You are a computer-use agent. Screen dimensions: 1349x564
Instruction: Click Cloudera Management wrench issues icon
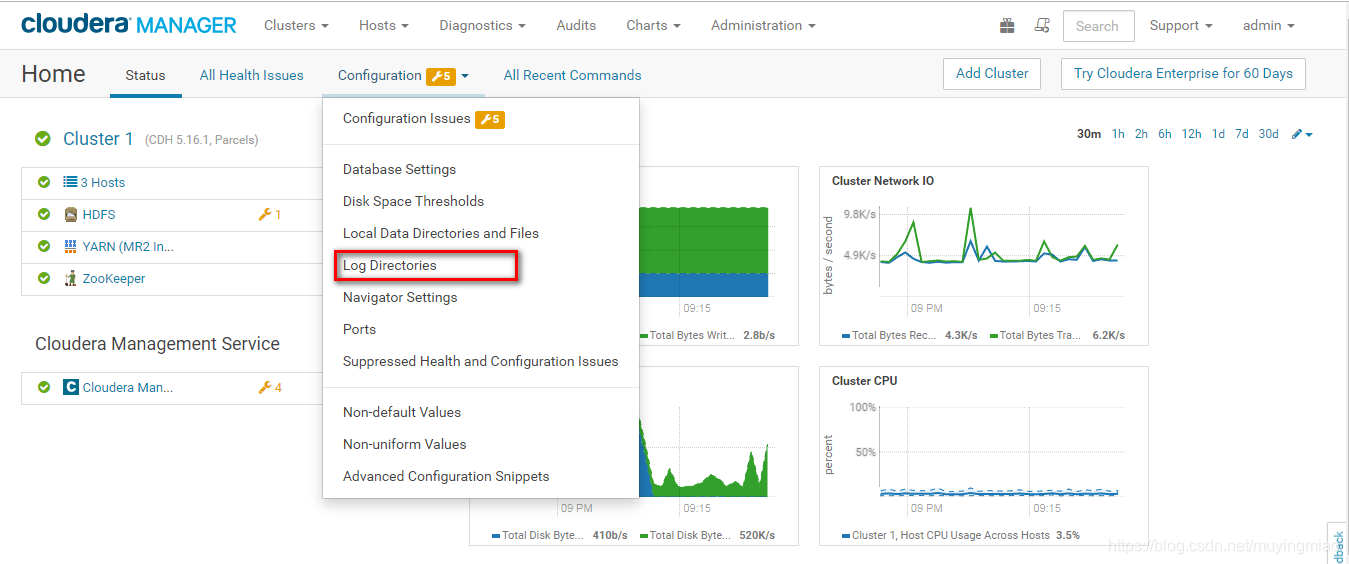(x=265, y=387)
